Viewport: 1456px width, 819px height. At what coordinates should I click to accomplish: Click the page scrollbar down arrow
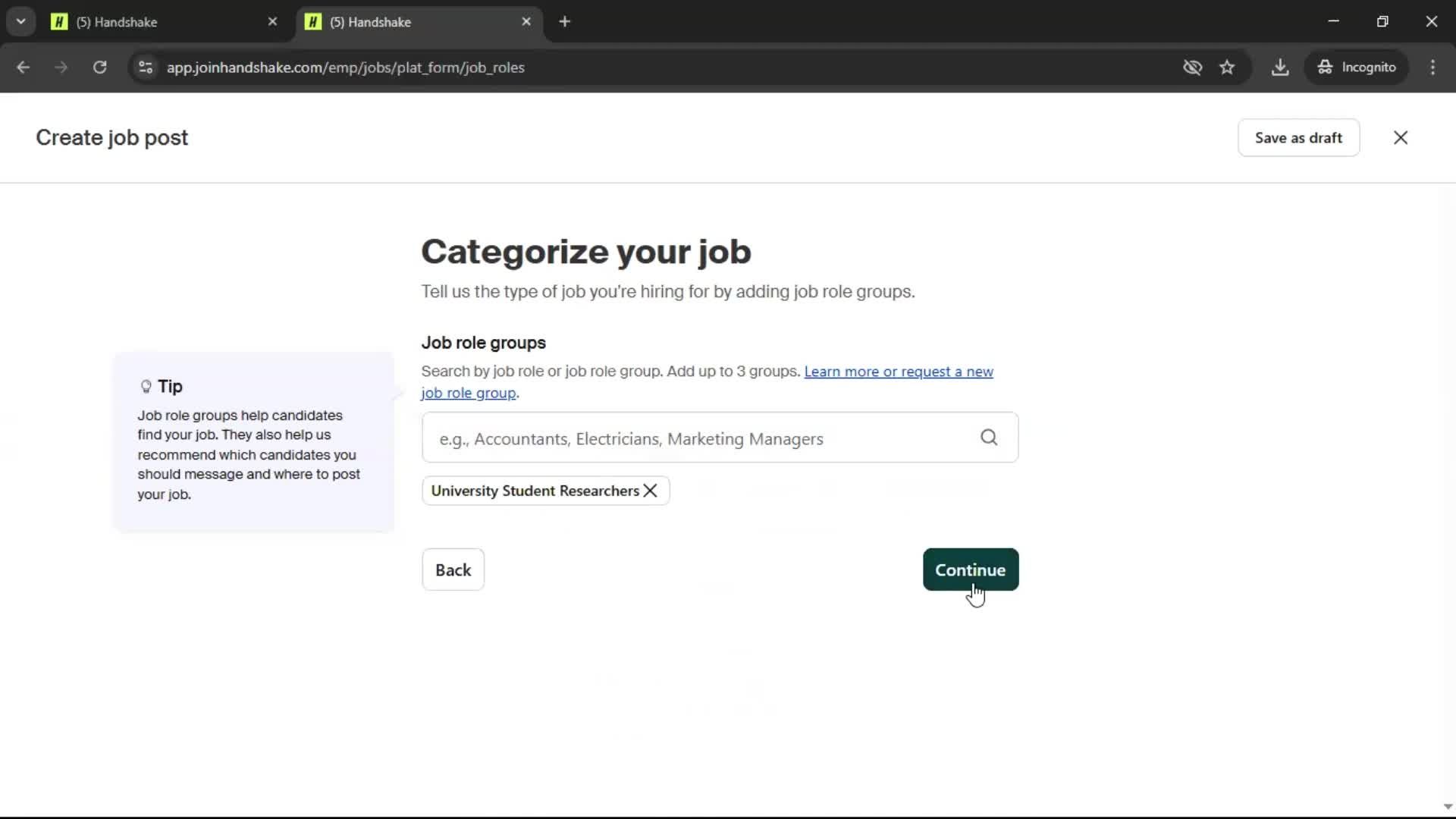1448,807
